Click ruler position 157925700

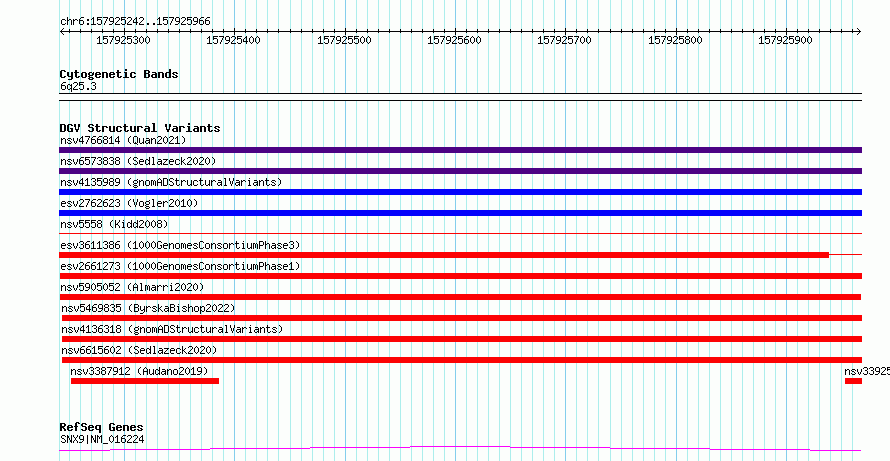tap(564, 40)
